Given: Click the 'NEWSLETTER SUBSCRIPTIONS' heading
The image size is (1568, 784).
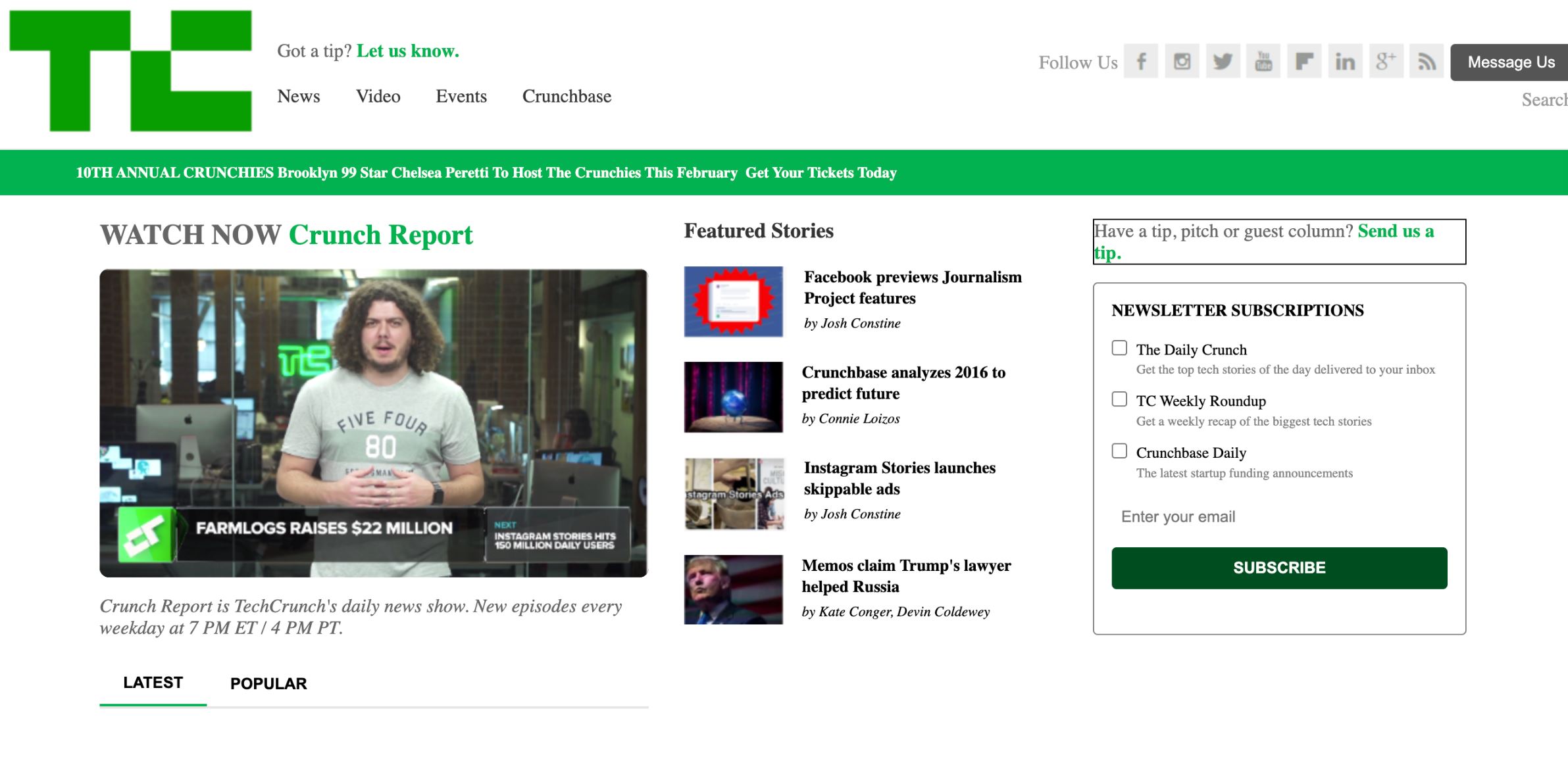Looking at the screenshot, I should click(1238, 310).
